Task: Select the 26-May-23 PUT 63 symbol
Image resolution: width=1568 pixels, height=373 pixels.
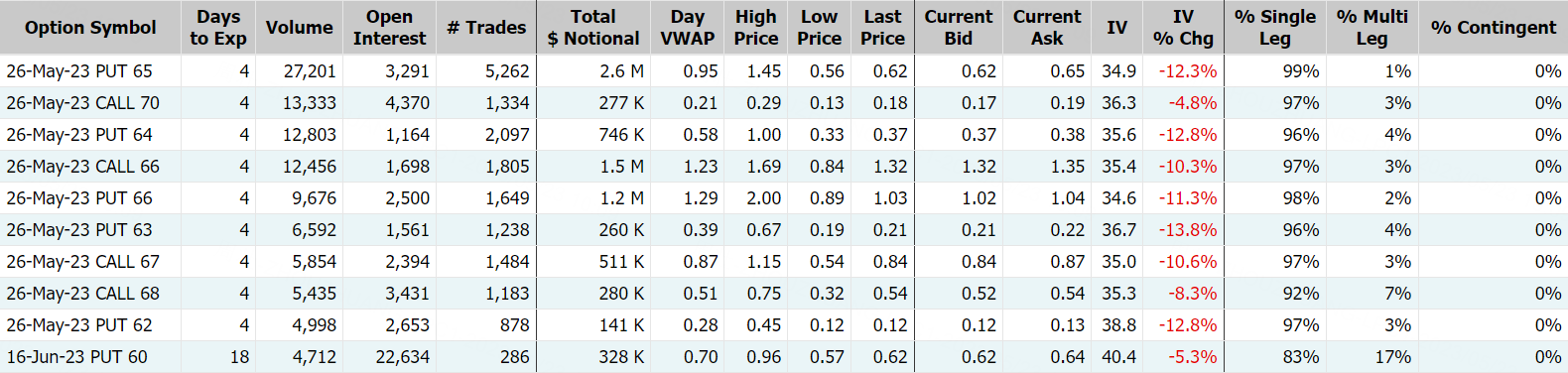Action: [79, 230]
